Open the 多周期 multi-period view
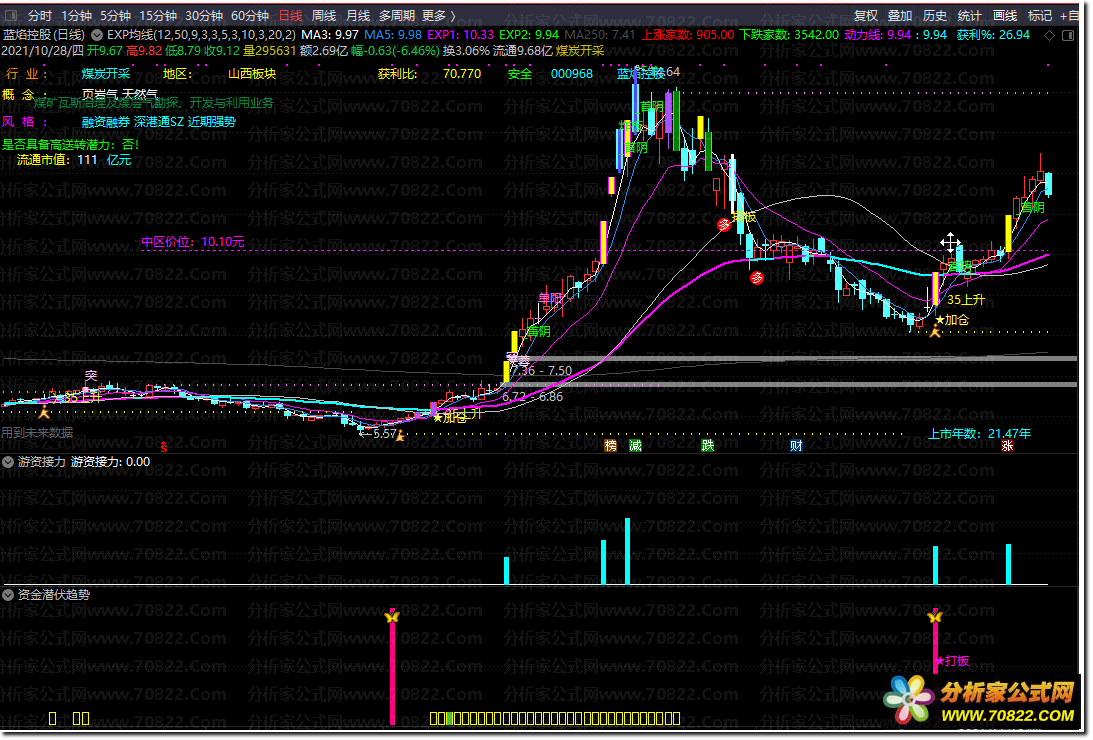 click(x=397, y=15)
